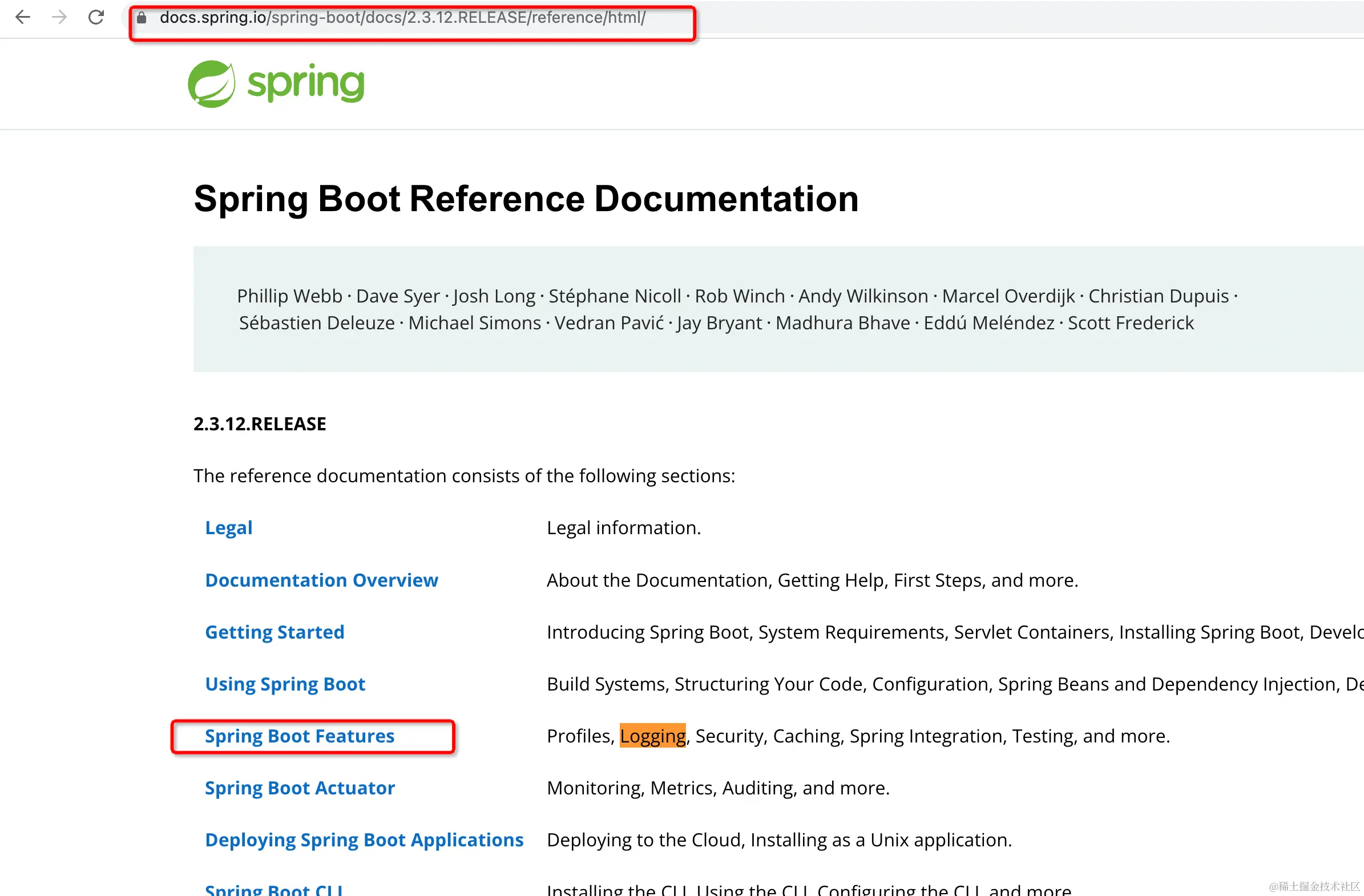Viewport: 1364px width, 896px height.
Task: Go to the Getting Started section
Action: click(275, 632)
